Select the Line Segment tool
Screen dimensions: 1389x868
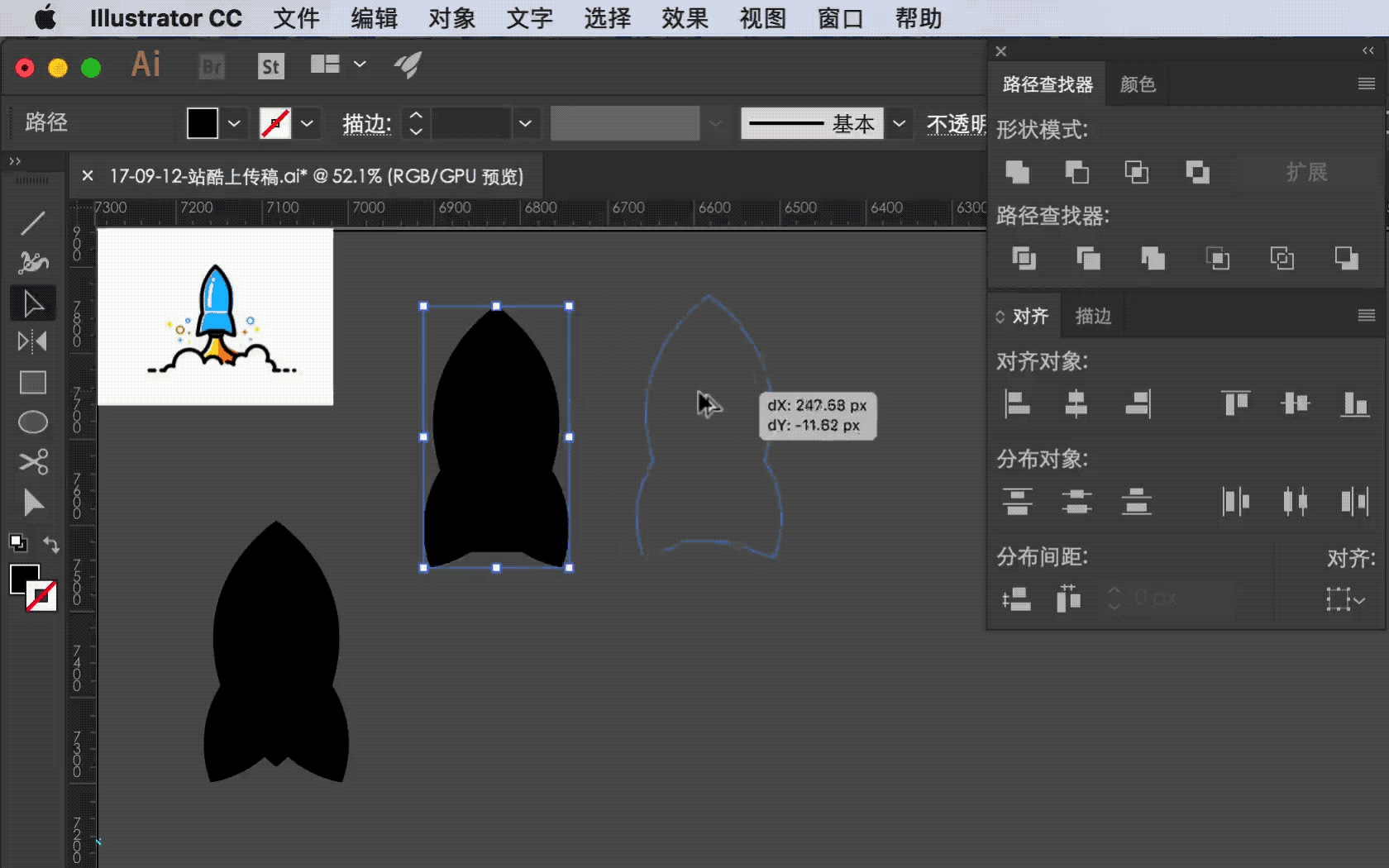pyautogui.click(x=33, y=223)
